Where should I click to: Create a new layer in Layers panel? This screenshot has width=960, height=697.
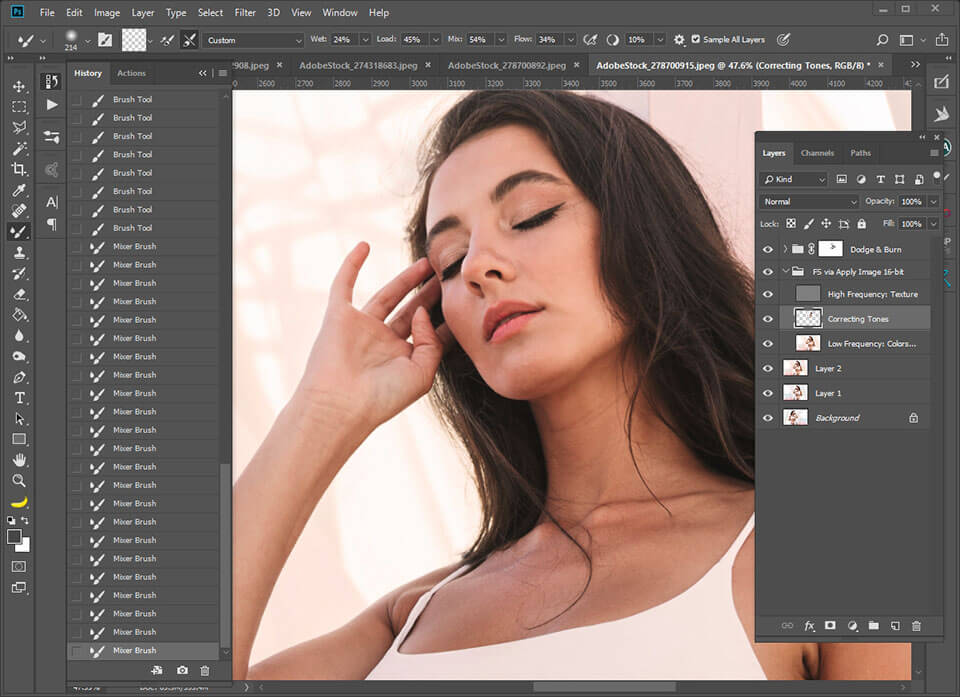895,626
